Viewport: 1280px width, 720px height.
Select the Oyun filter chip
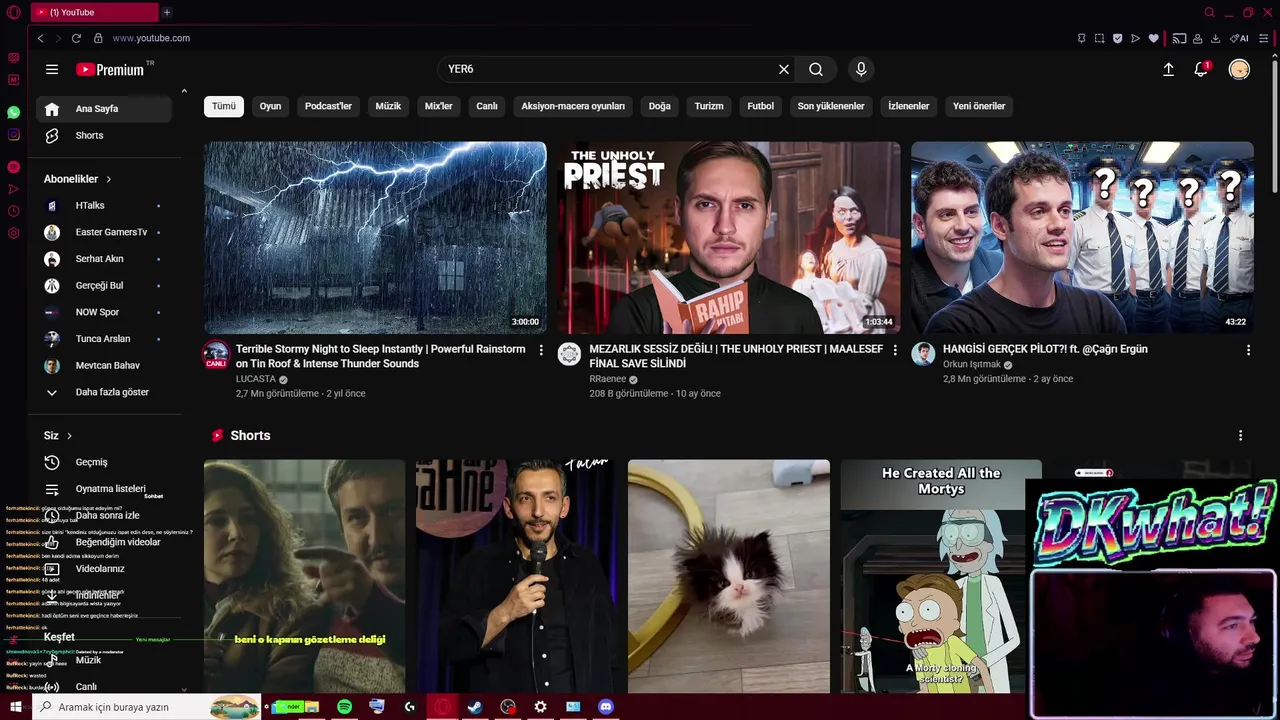(x=270, y=106)
